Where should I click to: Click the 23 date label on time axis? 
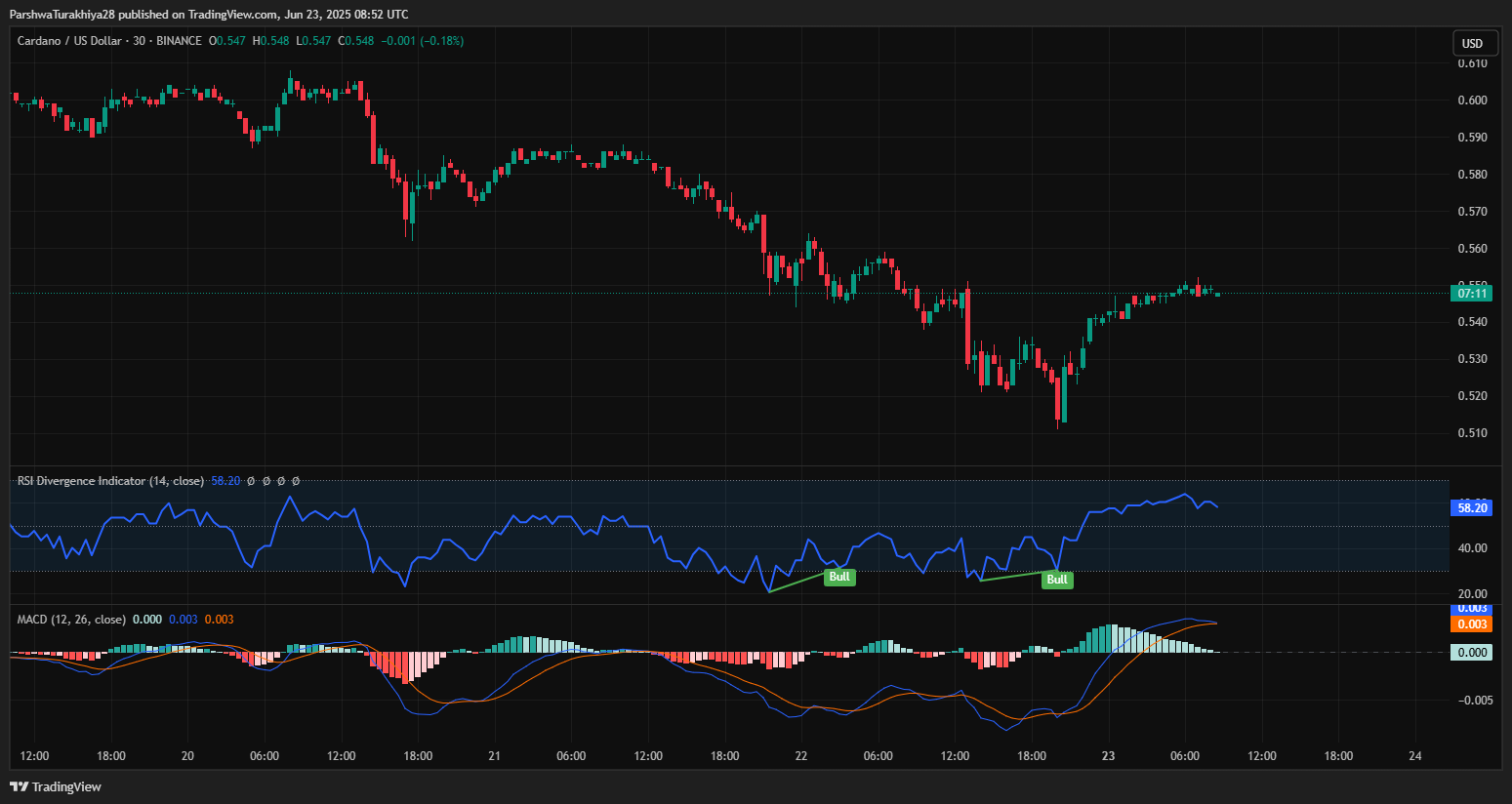click(x=1108, y=756)
